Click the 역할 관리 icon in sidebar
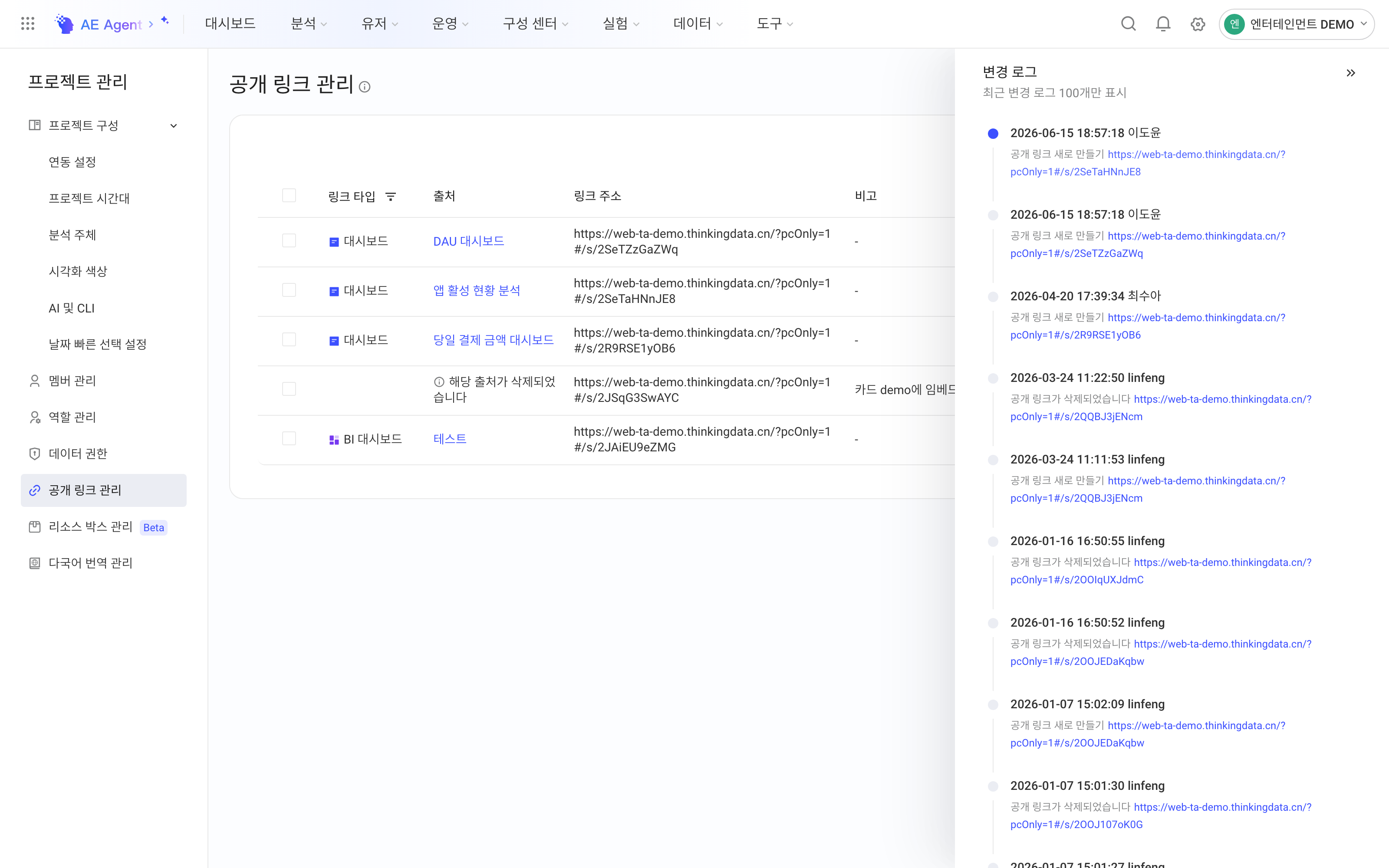Screen dimensions: 1389x868 point(34,418)
